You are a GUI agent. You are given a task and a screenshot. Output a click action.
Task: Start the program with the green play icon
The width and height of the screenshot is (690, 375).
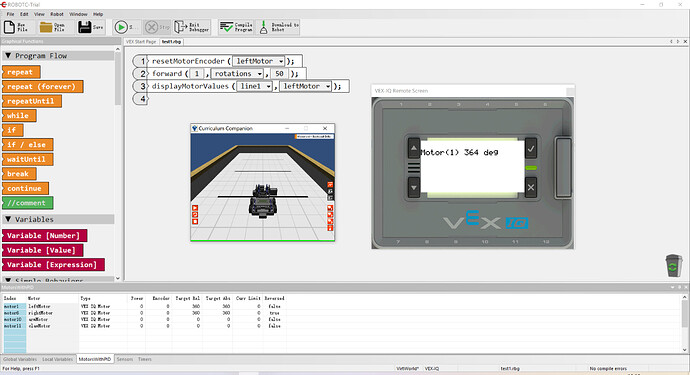[x=121, y=27]
